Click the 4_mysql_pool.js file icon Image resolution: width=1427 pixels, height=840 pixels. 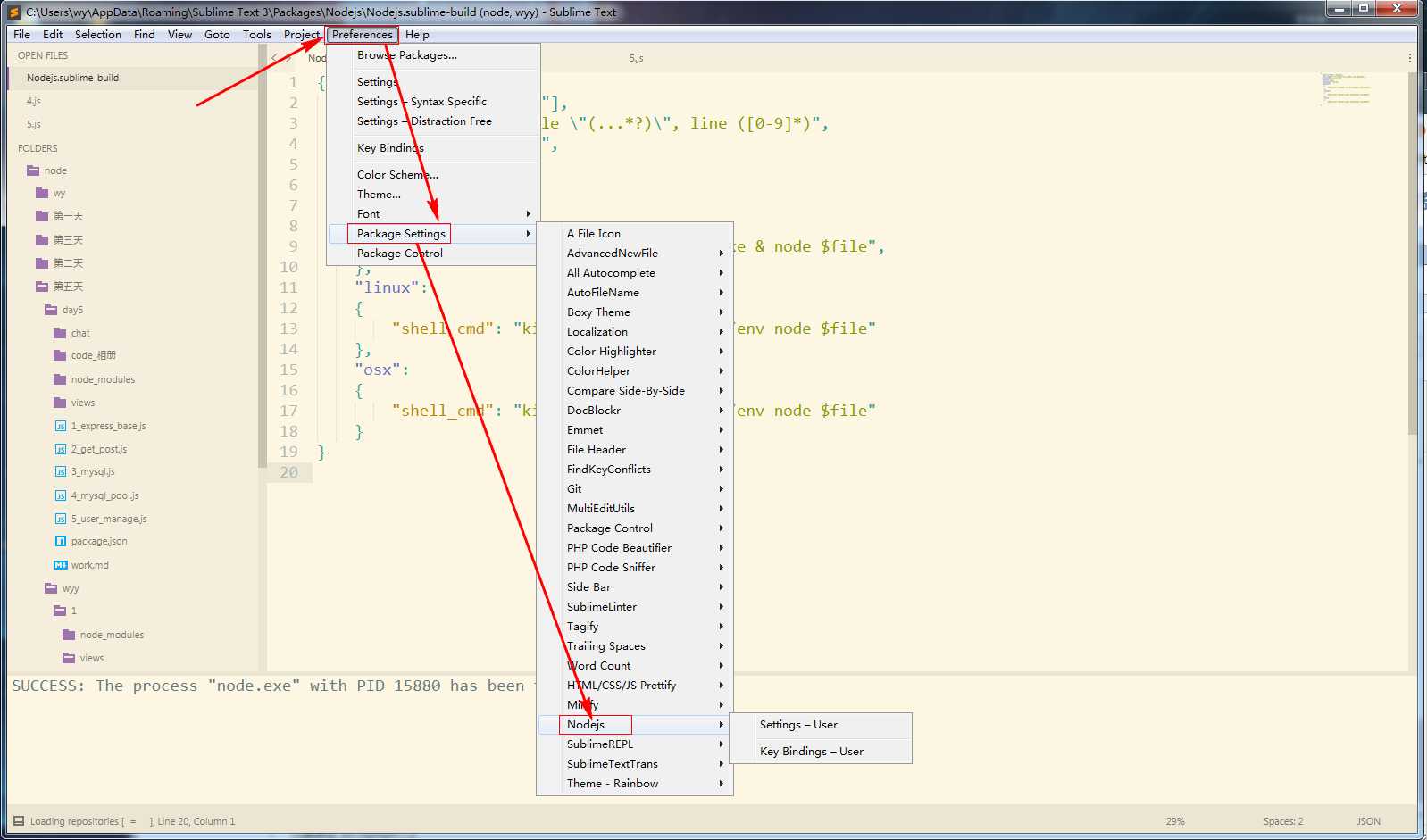[x=61, y=495]
